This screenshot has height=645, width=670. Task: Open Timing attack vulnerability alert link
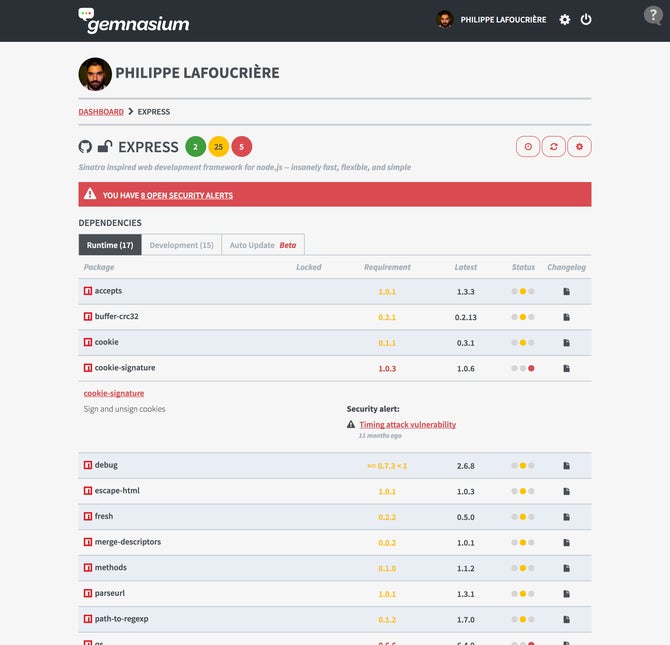pyautogui.click(x=408, y=424)
